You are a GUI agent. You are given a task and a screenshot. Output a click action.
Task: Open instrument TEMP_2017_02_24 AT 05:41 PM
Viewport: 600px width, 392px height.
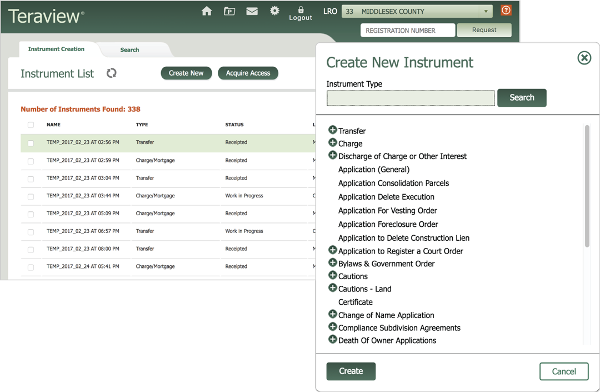pyautogui.click(x=83, y=266)
